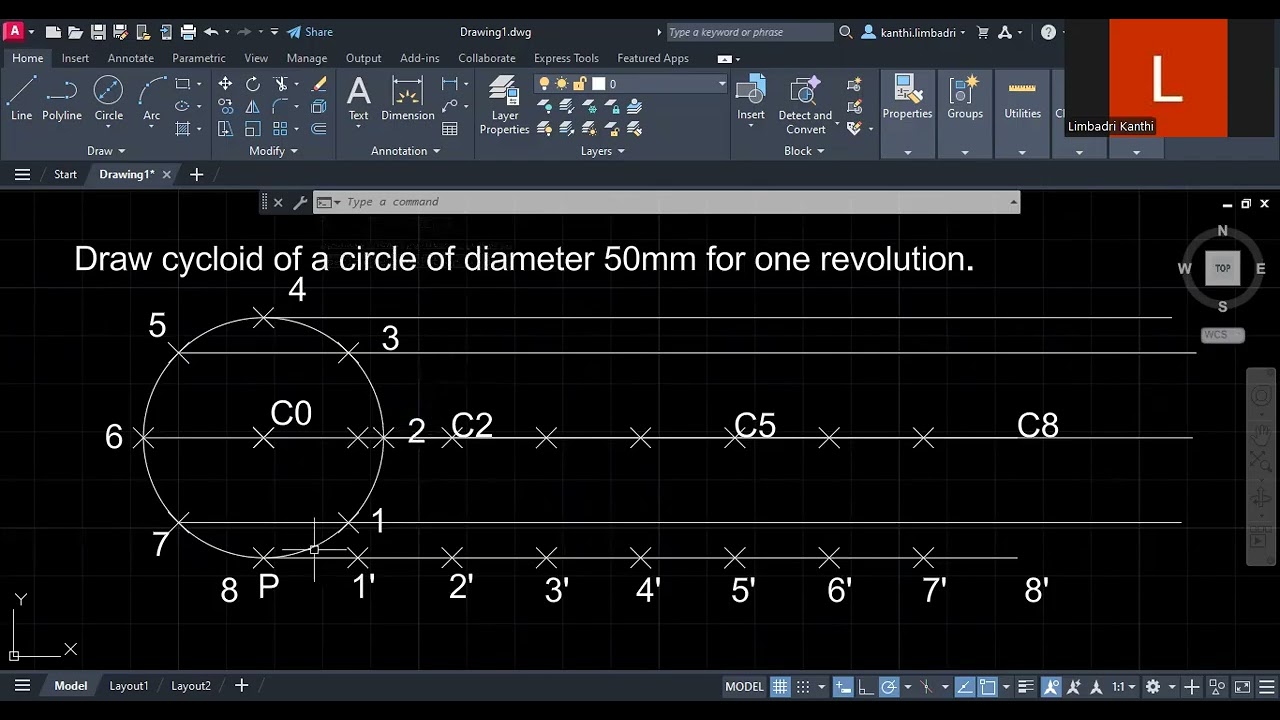Image resolution: width=1280 pixels, height=720 pixels.
Task: Select the Arc tool
Action: tap(152, 98)
